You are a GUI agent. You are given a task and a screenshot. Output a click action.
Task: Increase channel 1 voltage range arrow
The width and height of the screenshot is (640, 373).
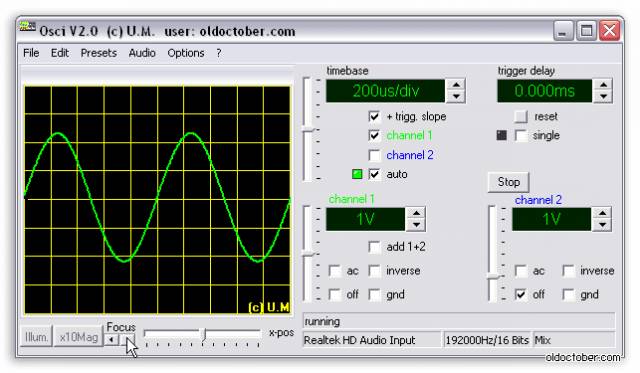click(416, 213)
